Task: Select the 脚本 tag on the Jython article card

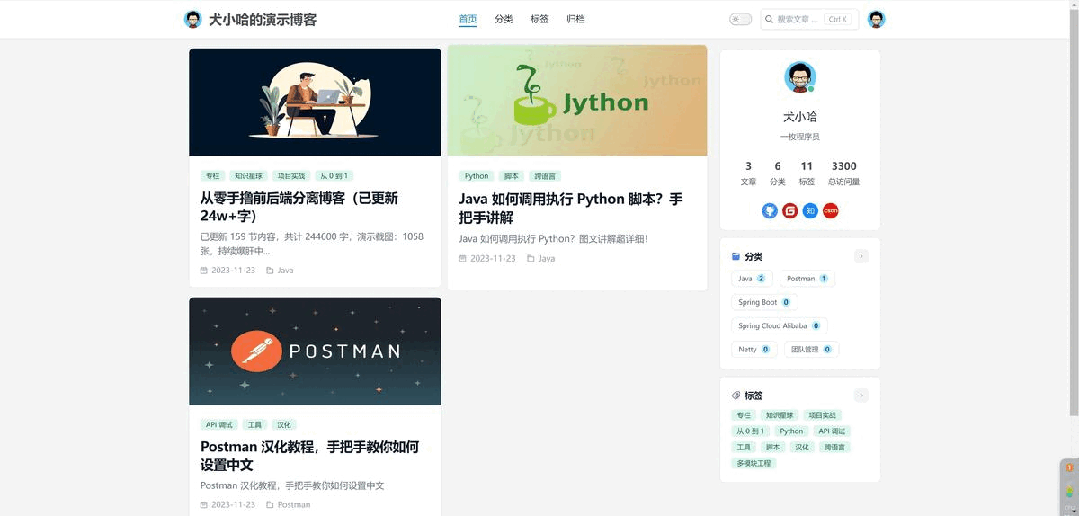Action: [511, 176]
